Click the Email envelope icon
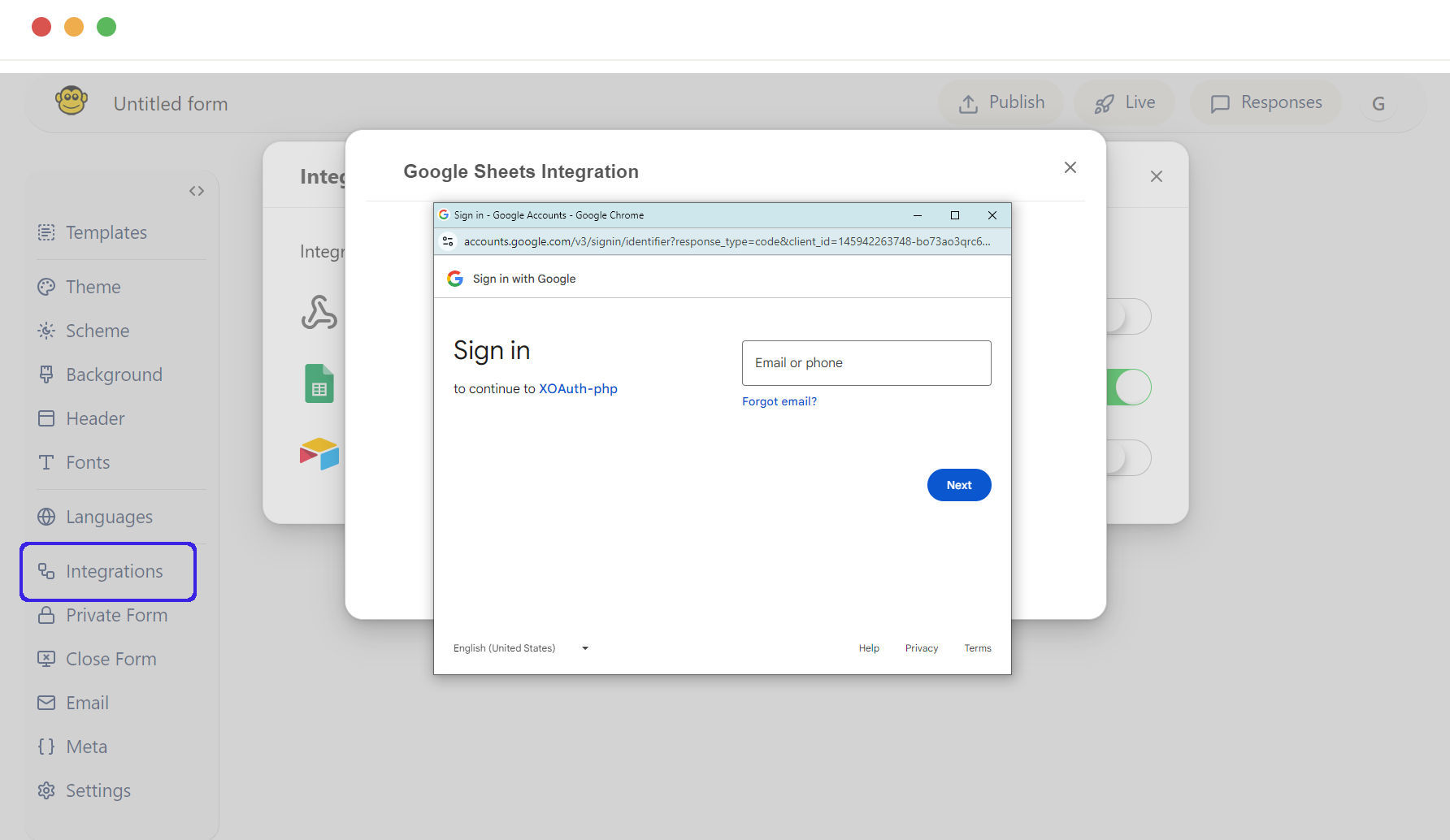Viewport: 1450px width, 840px height. point(46,703)
